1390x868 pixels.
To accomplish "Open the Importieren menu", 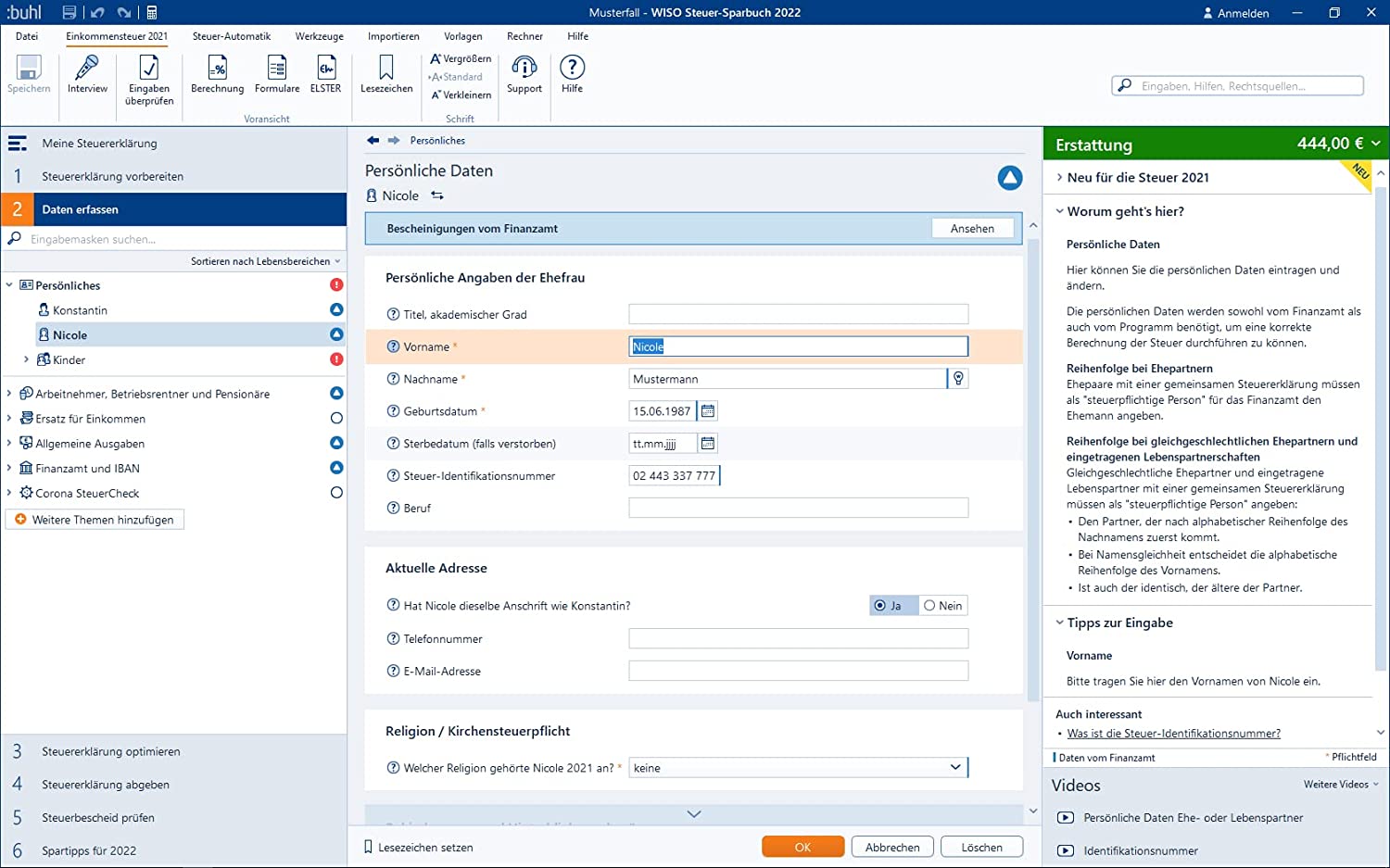I will point(393,36).
